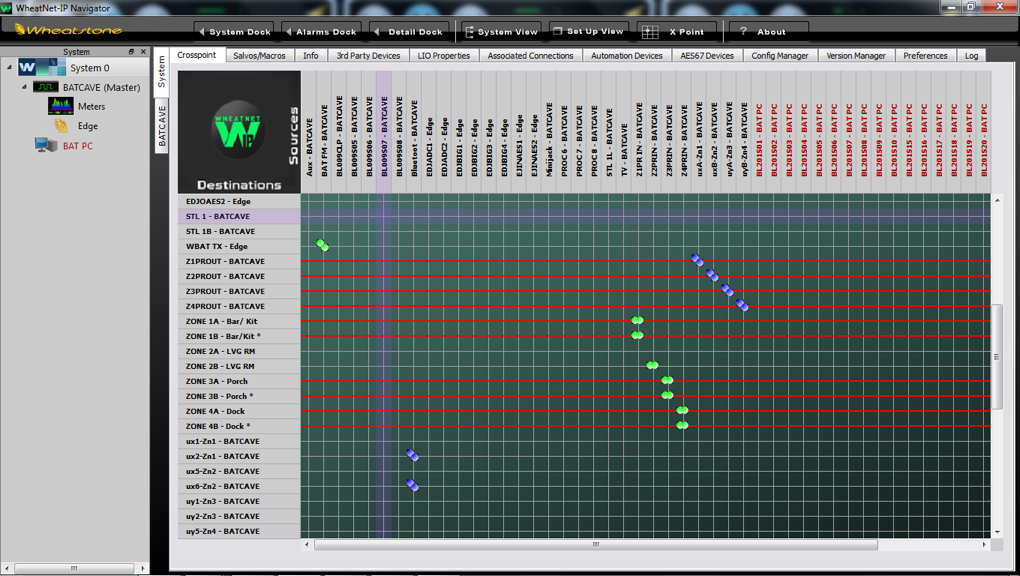Click crosspoint grid horizontal scrollbar thumb
Image resolution: width=1020 pixels, height=576 pixels.
[x=595, y=545]
